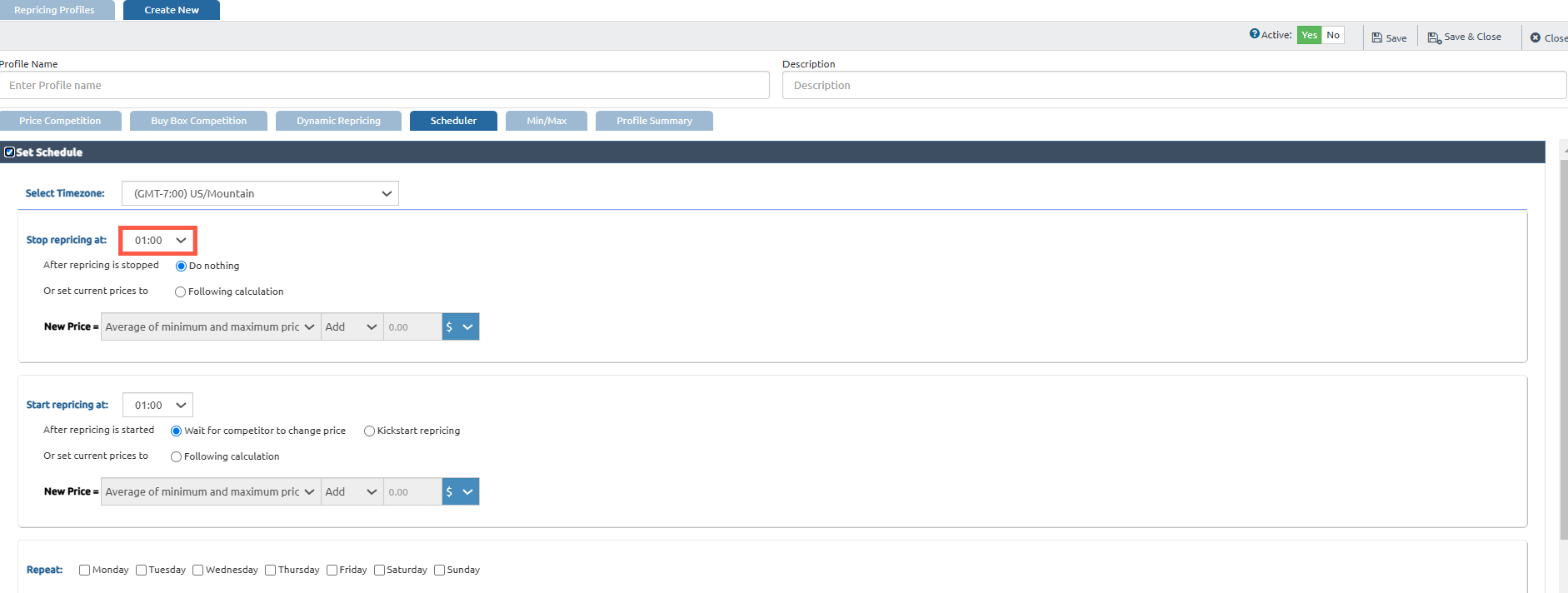Check the Wednesday repeat checkbox
The height and width of the screenshot is (593, 1568).
click(x=198, y=571)
